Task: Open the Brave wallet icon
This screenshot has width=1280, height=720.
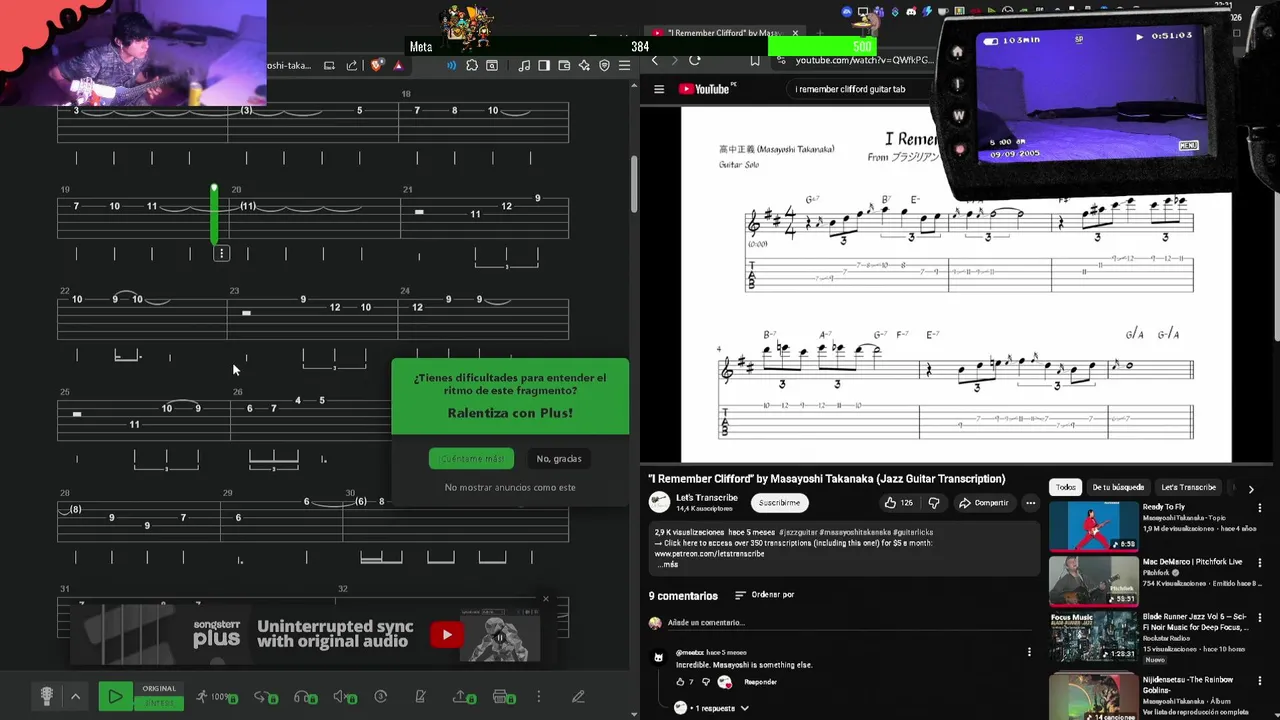Action: click(x=564, y=65)
